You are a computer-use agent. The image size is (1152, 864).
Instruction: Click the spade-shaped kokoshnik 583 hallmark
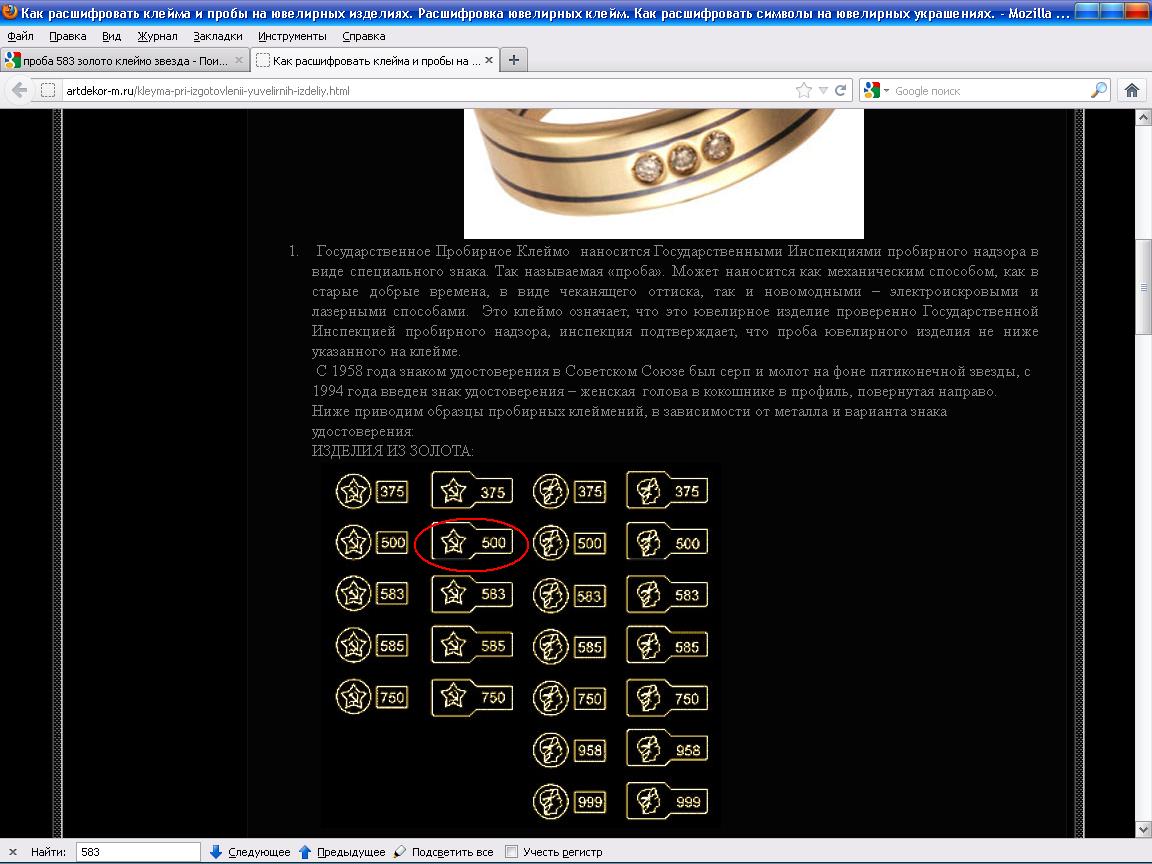tap(667, 594)
